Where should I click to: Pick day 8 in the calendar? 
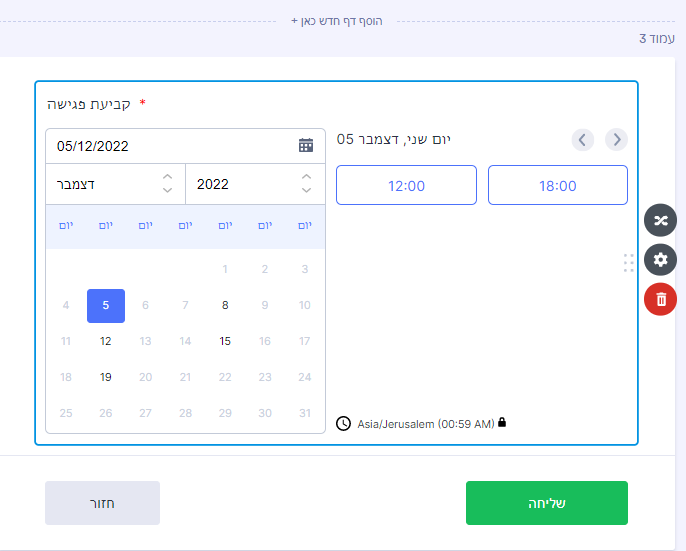pyautogui.click(x=225, y=305)
